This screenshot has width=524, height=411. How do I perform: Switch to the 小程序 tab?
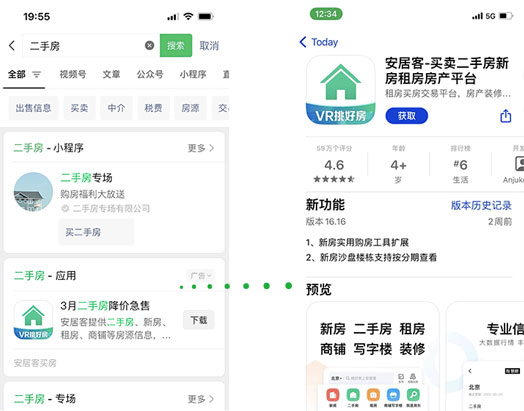[193, 74]
